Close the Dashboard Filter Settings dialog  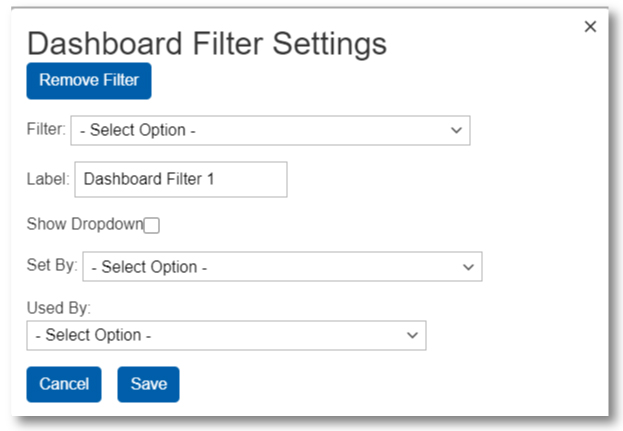[x=590, y=27]
